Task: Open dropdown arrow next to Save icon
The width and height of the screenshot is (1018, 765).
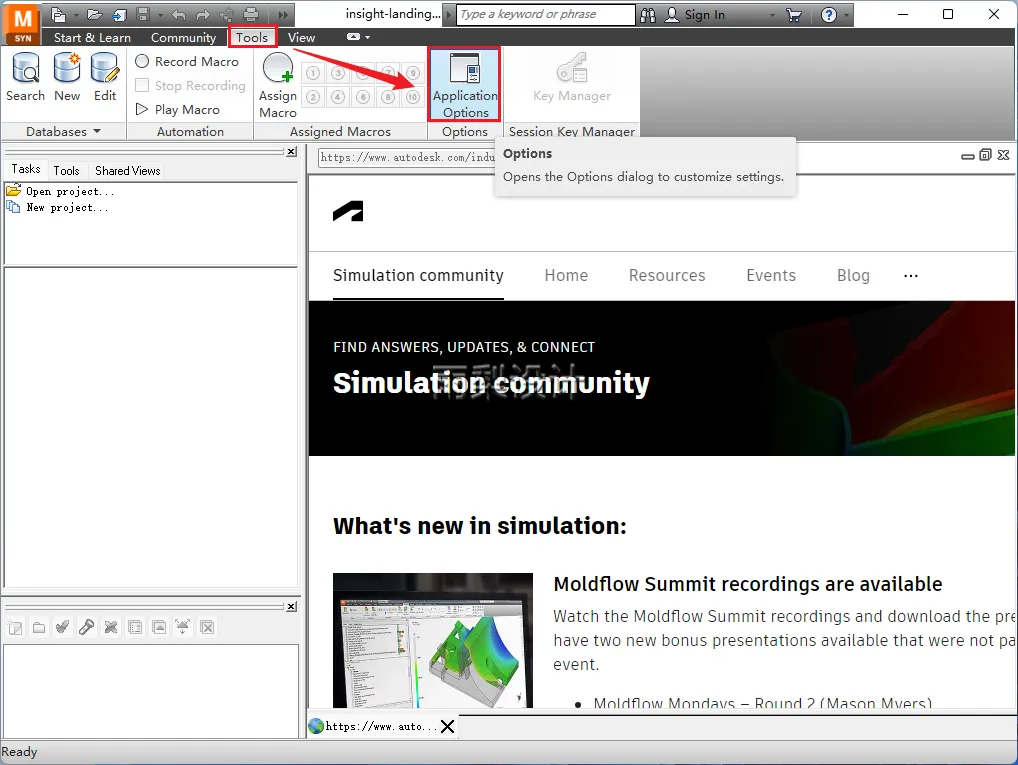Action: 160,15
